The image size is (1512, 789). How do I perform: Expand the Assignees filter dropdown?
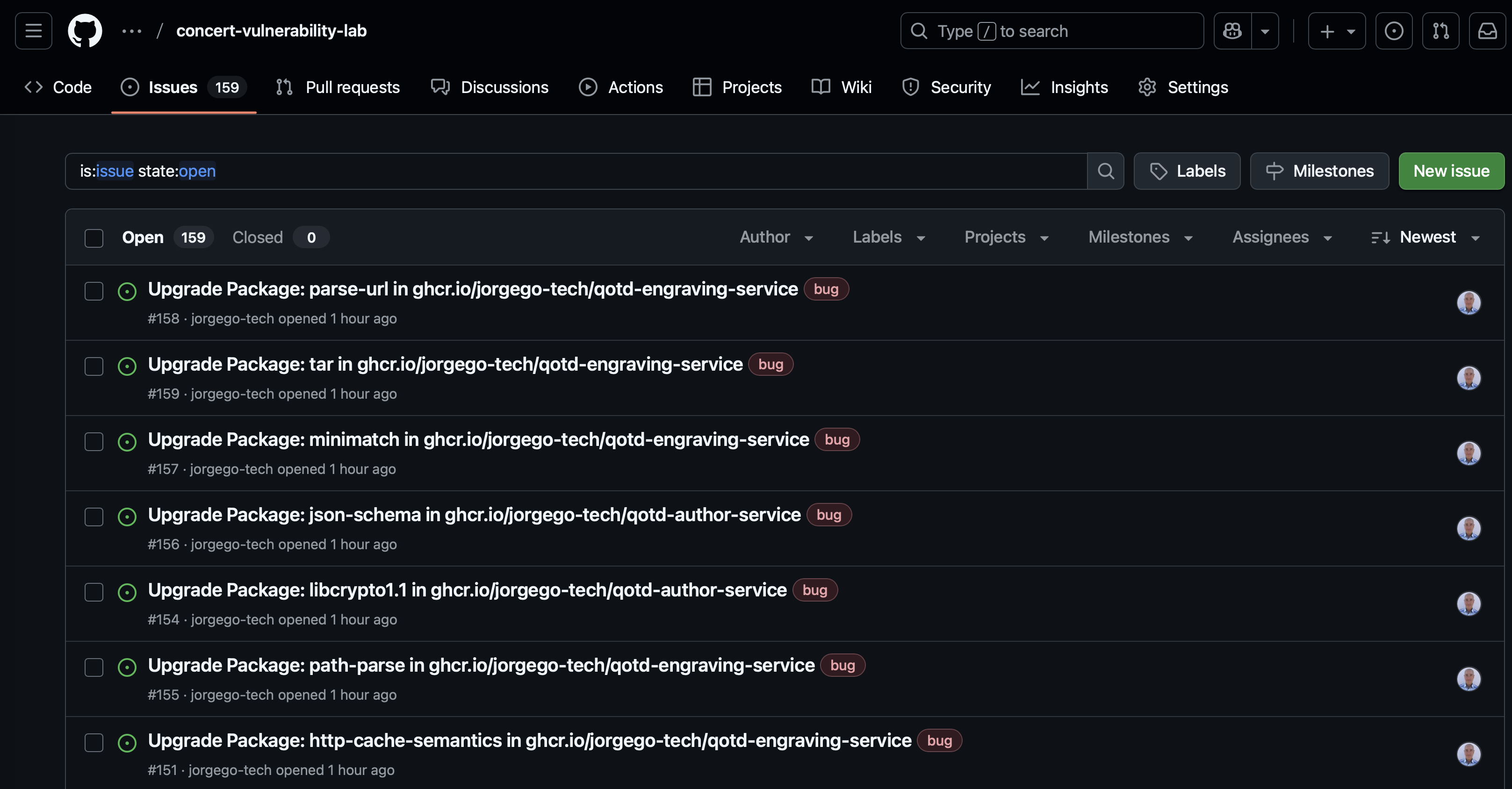coord(1282,237)
